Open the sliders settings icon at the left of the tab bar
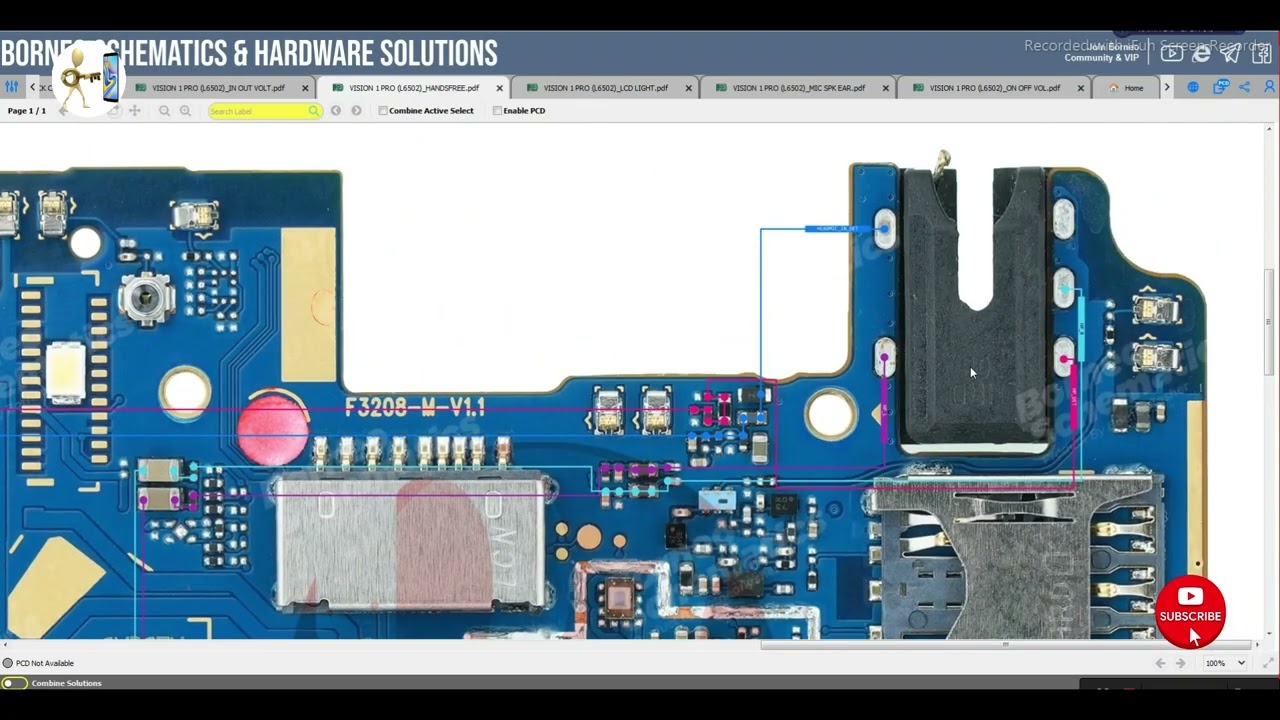 click(x=12, y=88)
